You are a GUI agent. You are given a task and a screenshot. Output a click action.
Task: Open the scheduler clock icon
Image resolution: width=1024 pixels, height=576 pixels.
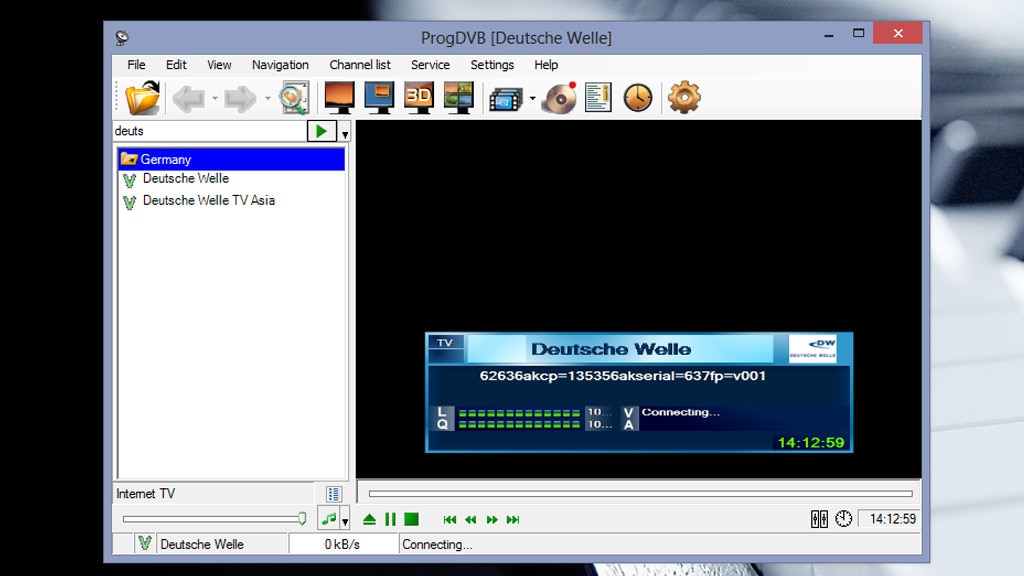(638, 97)
